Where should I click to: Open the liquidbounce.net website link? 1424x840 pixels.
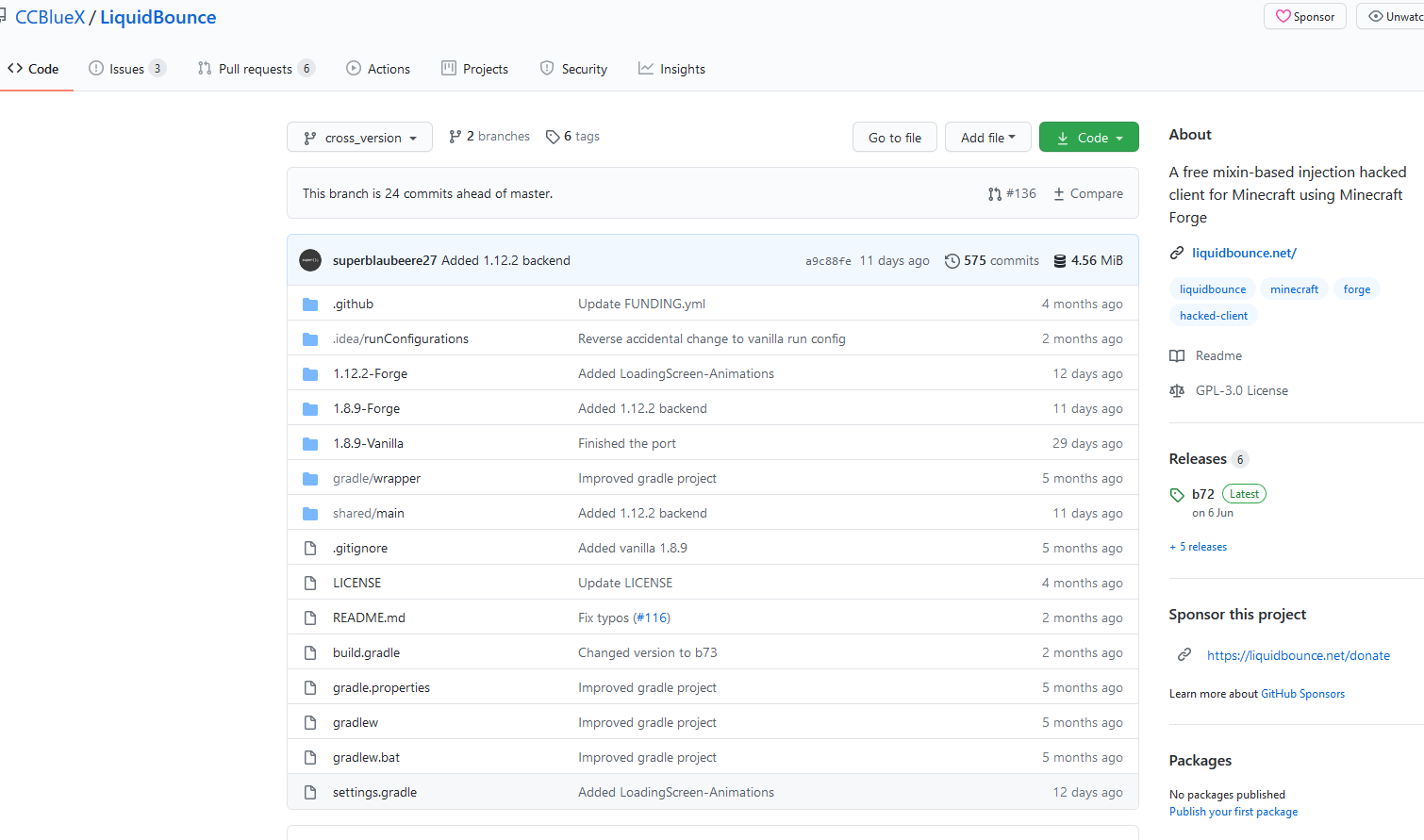point(1244,253)
